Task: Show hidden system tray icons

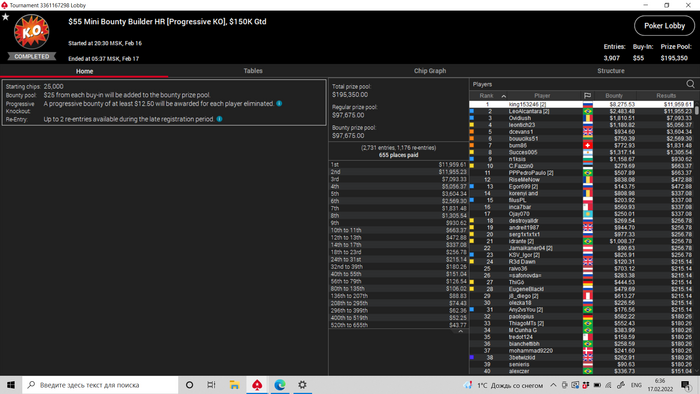Action: (553, 385)
